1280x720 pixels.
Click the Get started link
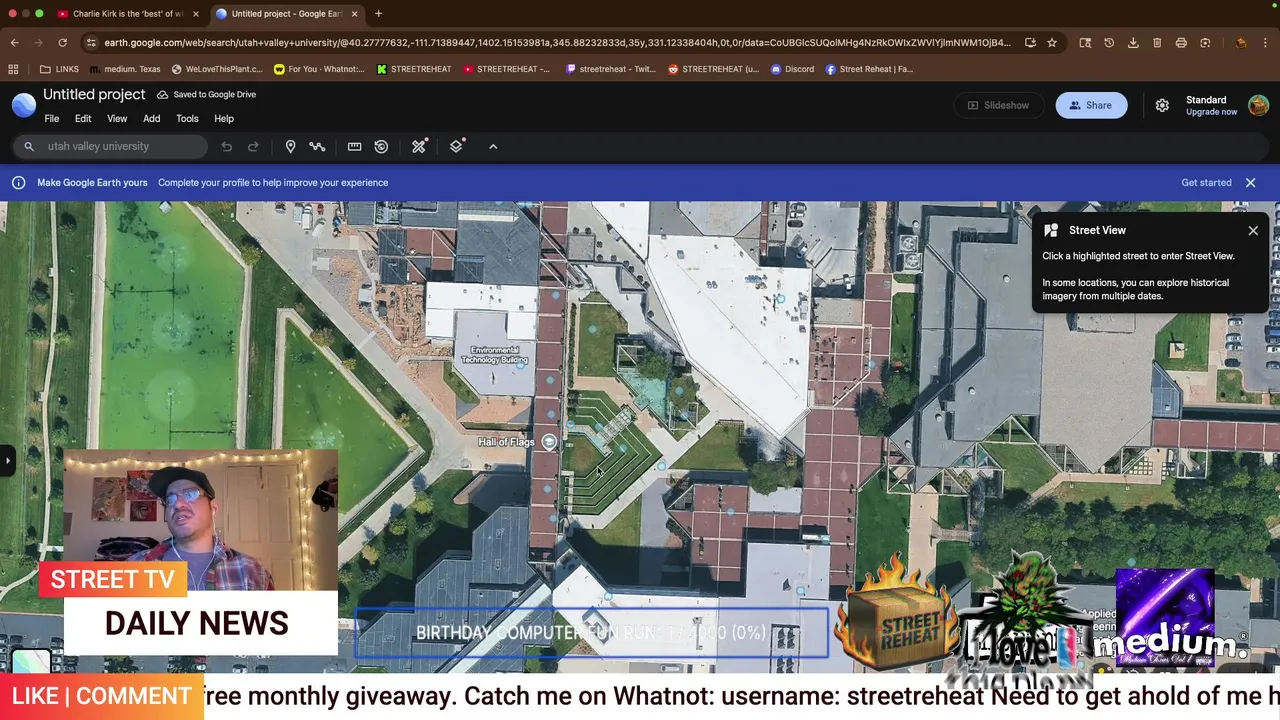coord(1206,183)
